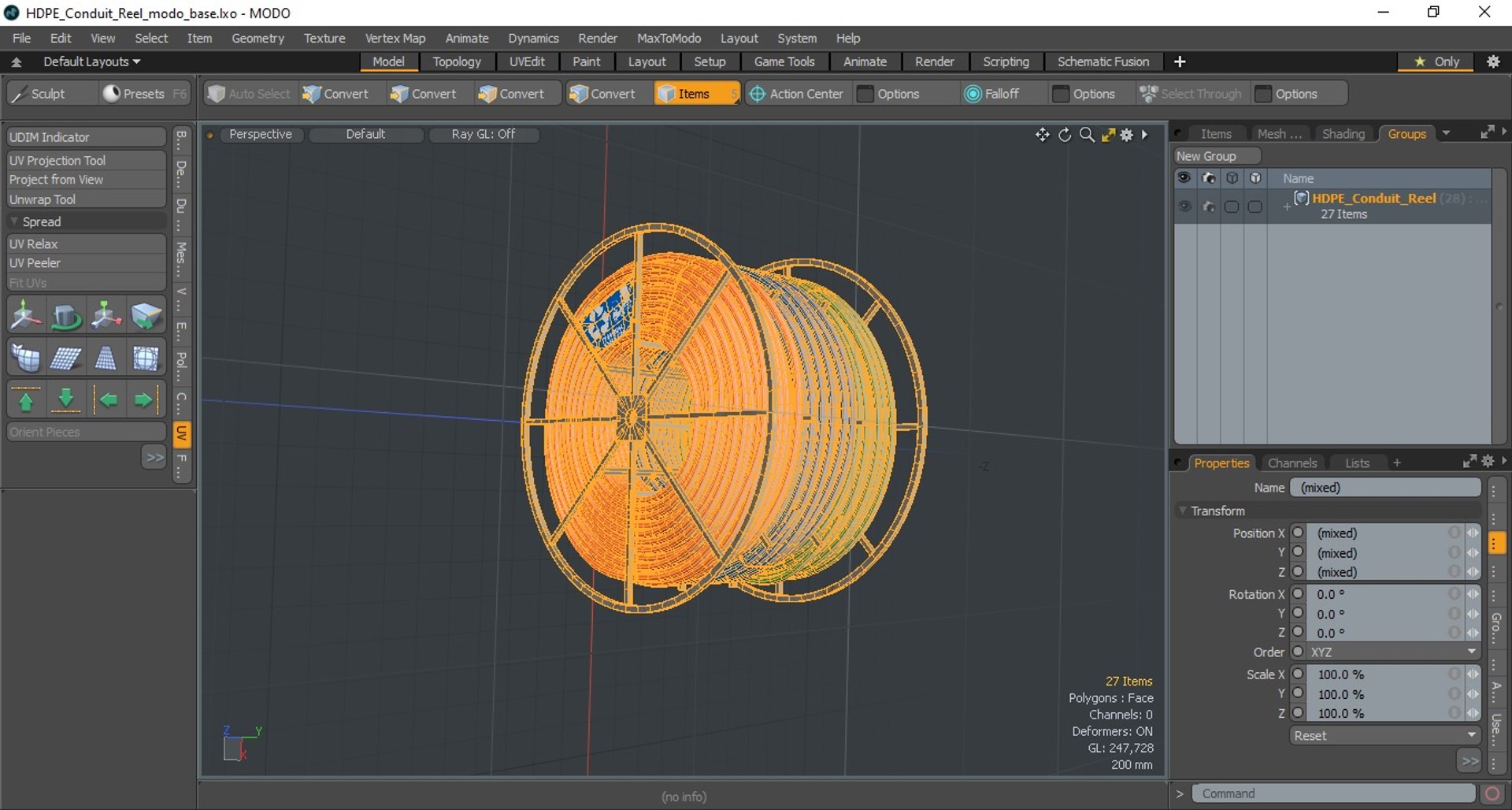The image size is (1512, 810).
Task: Click the viewport pan move icon
Action: 1043,135
